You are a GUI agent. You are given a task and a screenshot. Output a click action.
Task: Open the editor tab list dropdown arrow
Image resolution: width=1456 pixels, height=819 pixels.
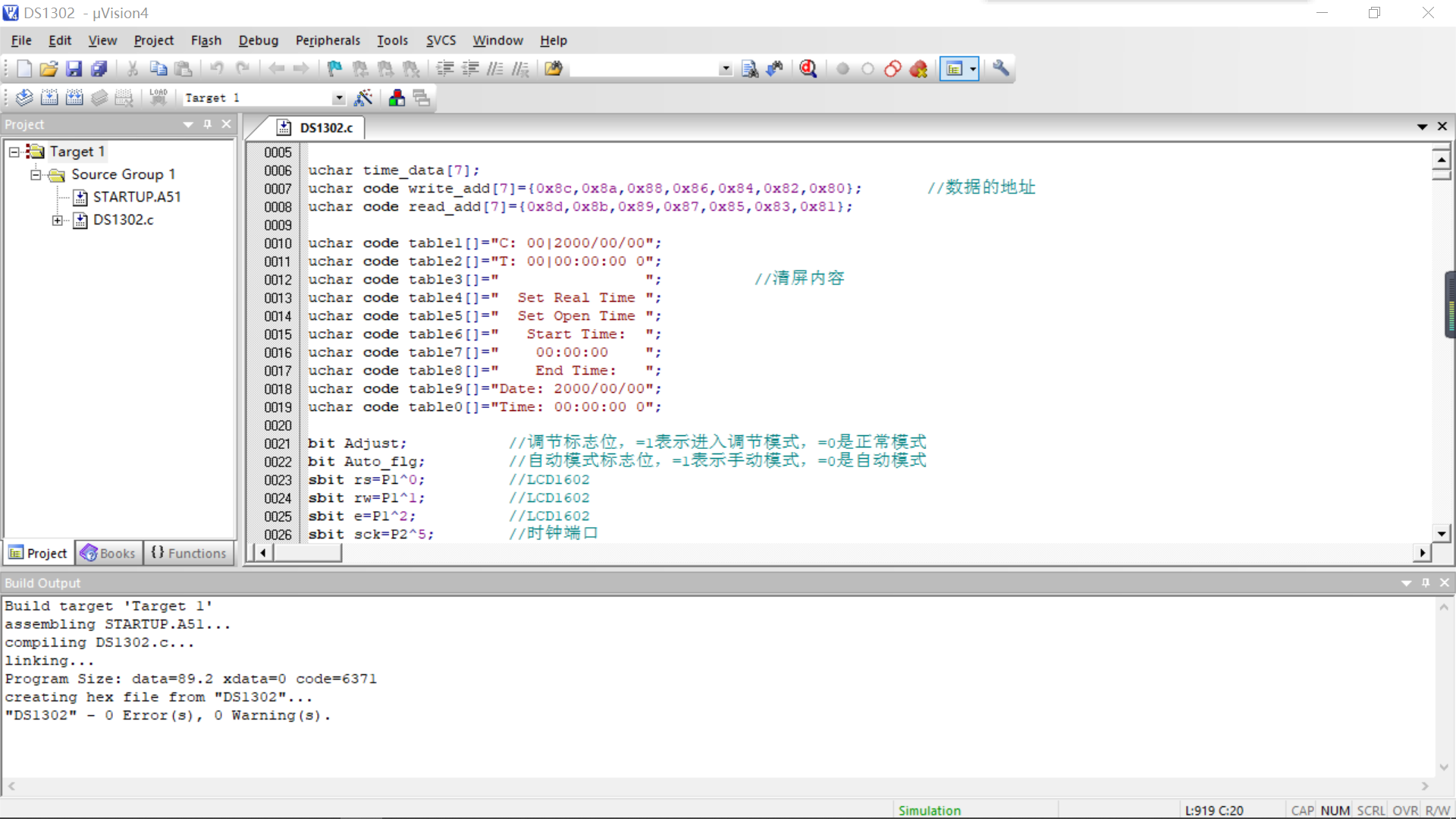(x=1422, y=127)
